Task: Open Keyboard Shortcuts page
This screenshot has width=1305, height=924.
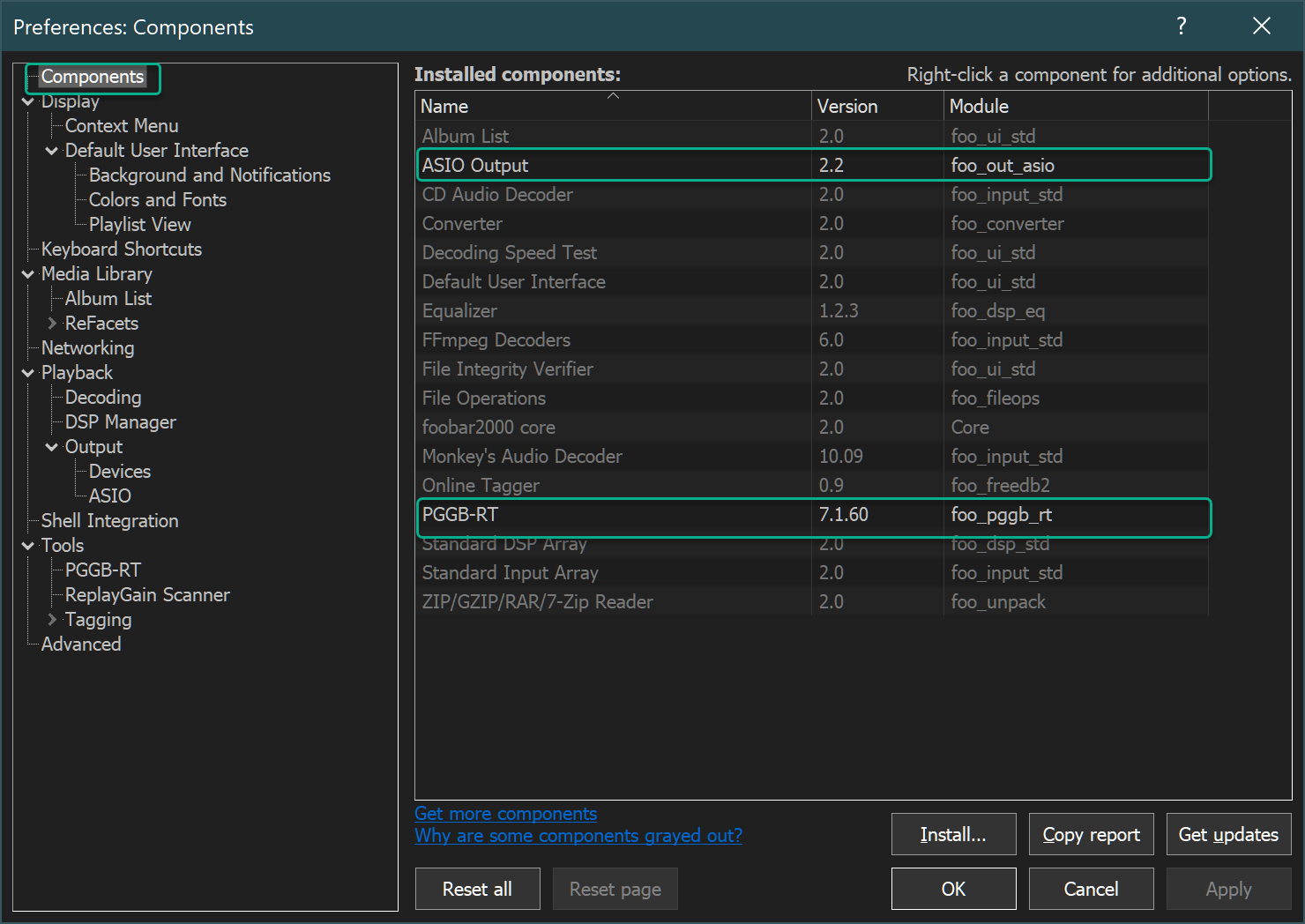Action: pyautogui.click(x=122, y=250)
